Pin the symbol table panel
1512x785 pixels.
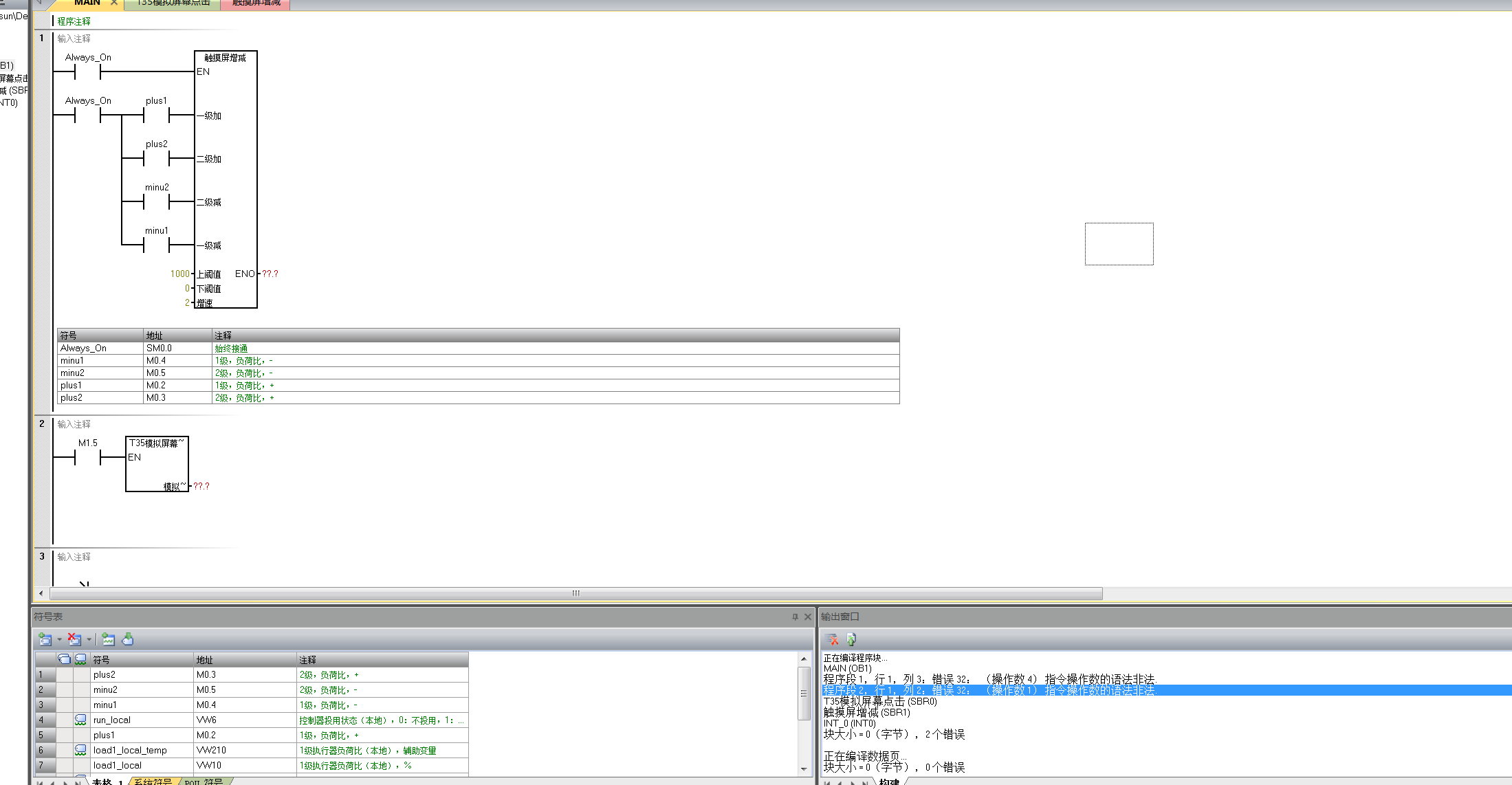tap(795, 617)
